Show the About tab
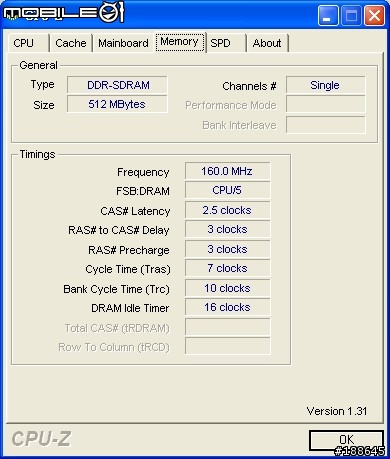390x459 pixels. 267,43
